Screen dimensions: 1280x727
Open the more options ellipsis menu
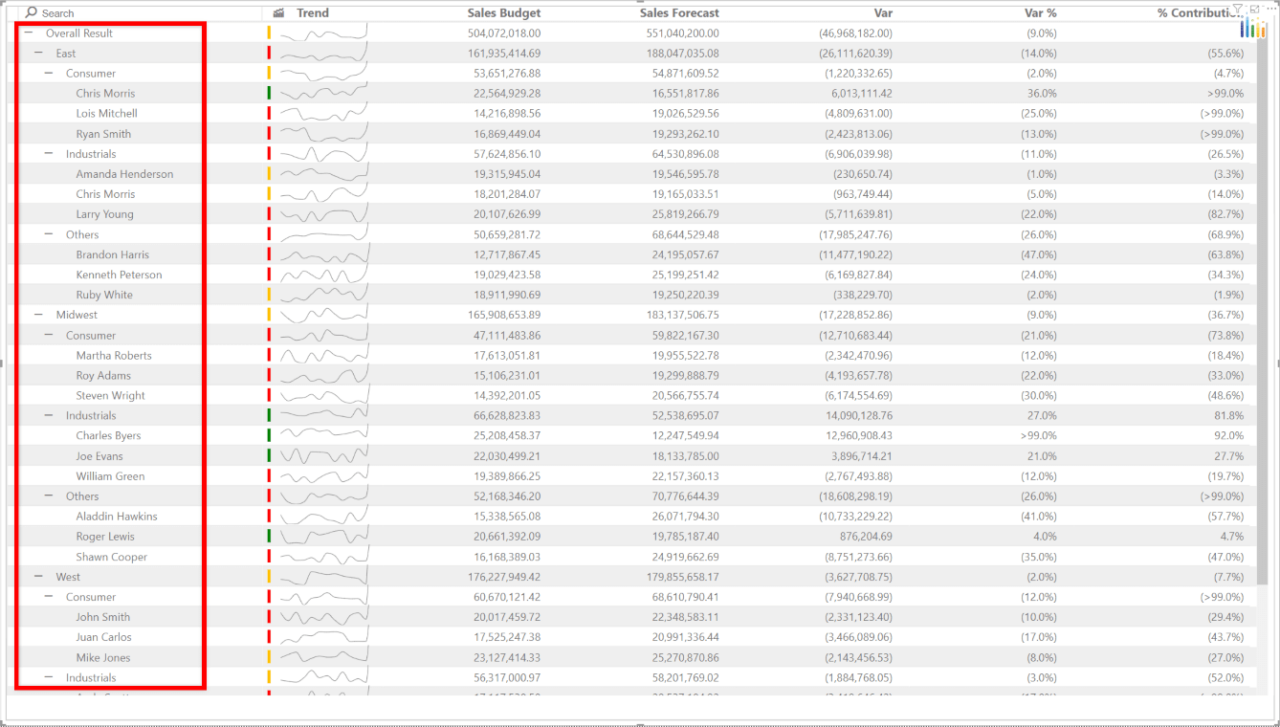[x=1271, y=8]
